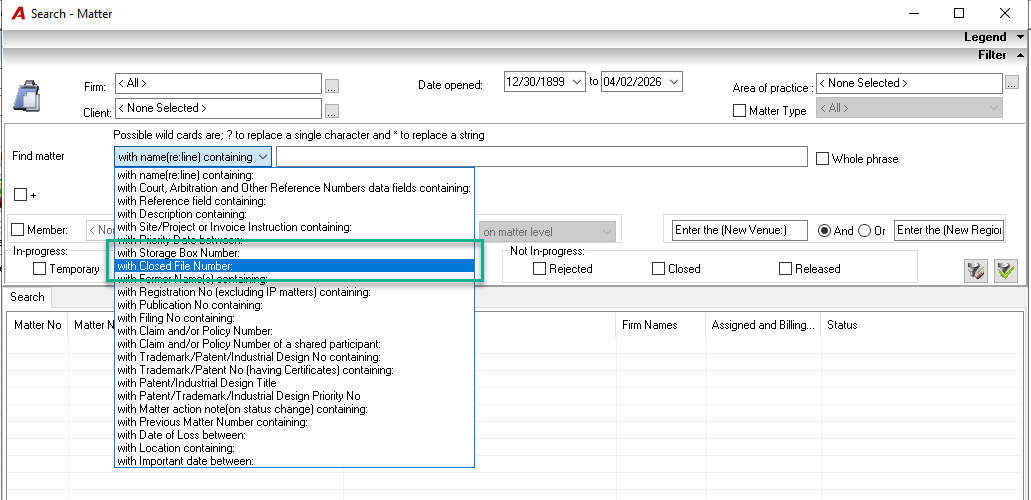Switch to the Search tab
1031x500 pixels.
[28, 297]
